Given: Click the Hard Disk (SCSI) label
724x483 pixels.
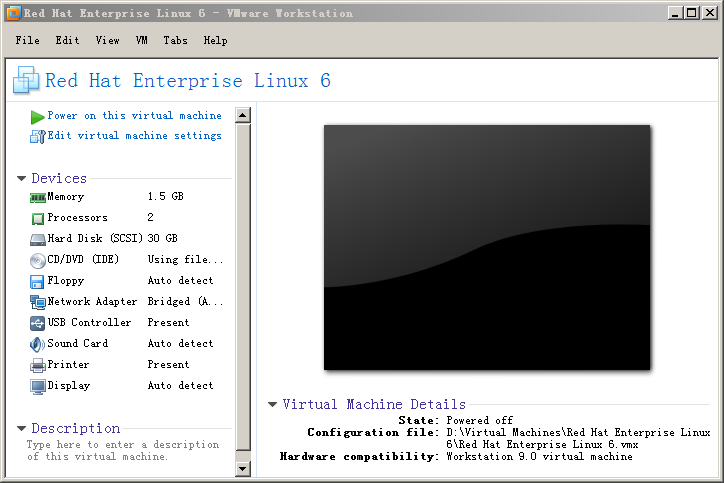Looking at the screenshot, I should [95, 238].
